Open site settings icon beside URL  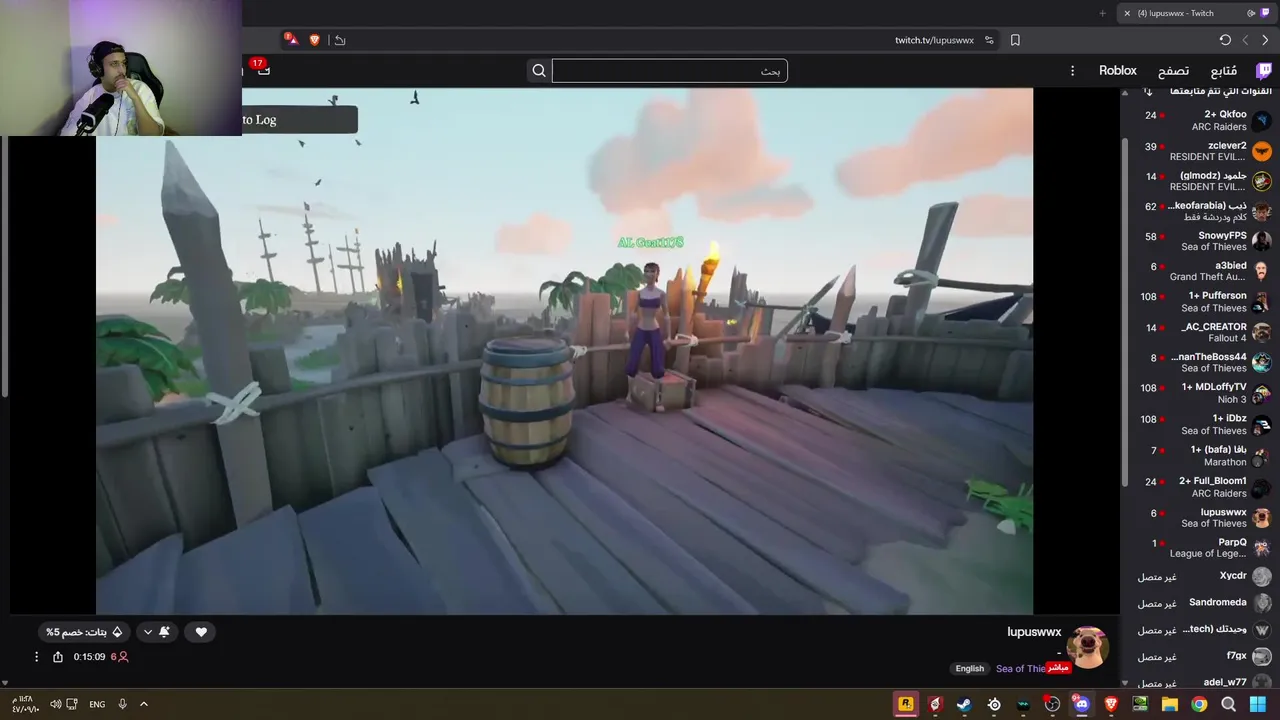coord(989,40)
